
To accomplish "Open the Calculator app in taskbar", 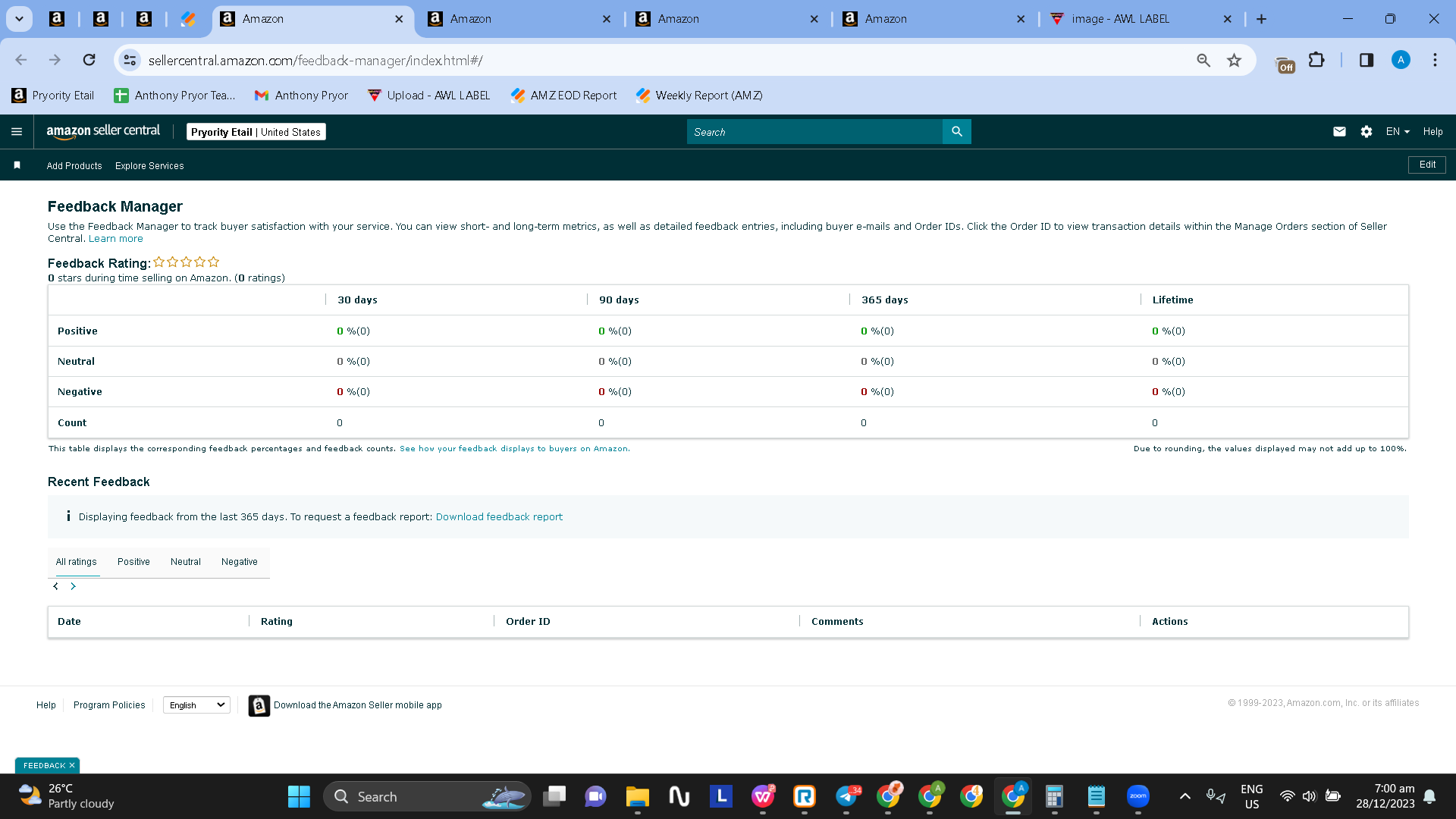I will (1054, 796).
